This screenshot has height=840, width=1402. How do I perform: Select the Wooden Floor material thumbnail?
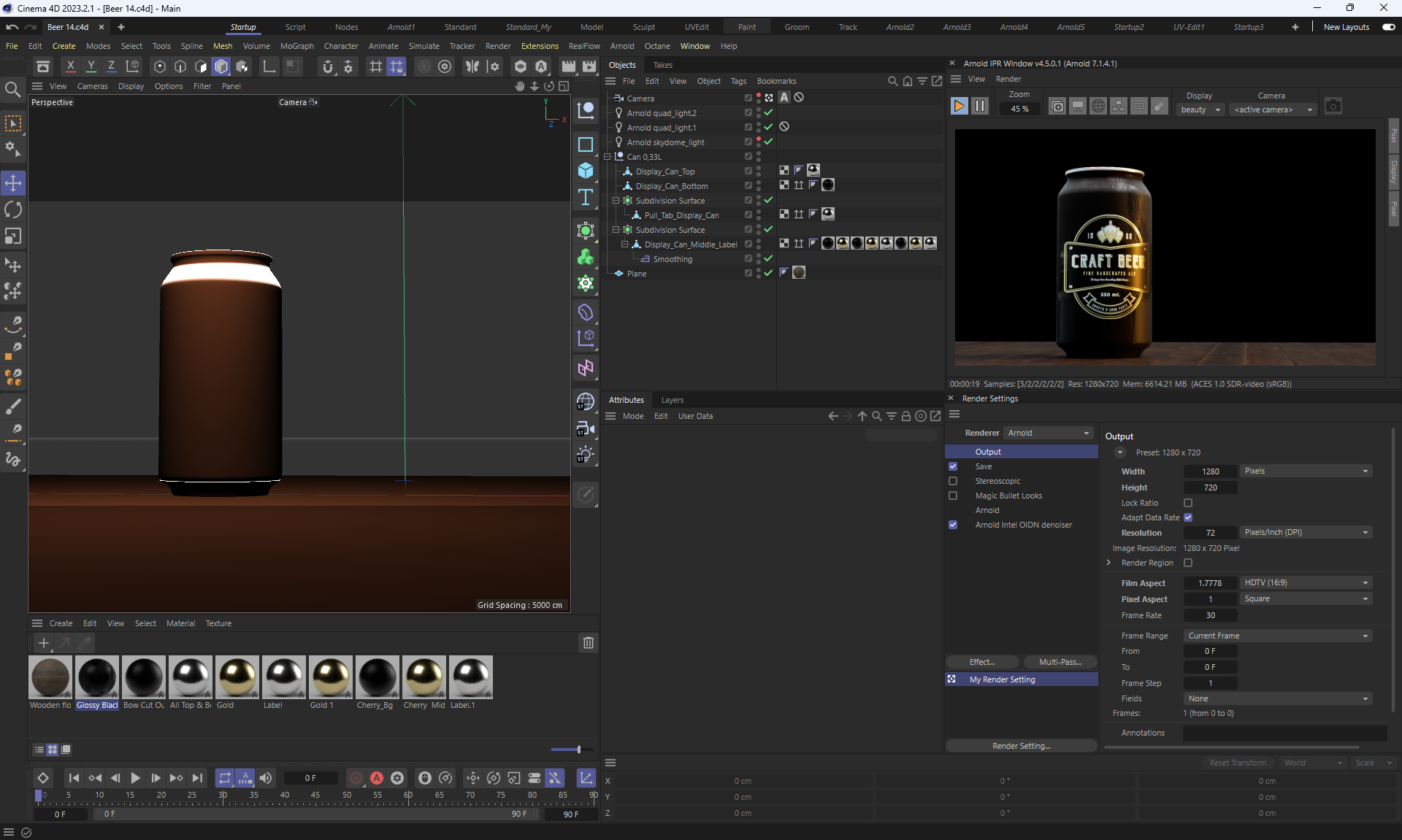click(50, 677)
